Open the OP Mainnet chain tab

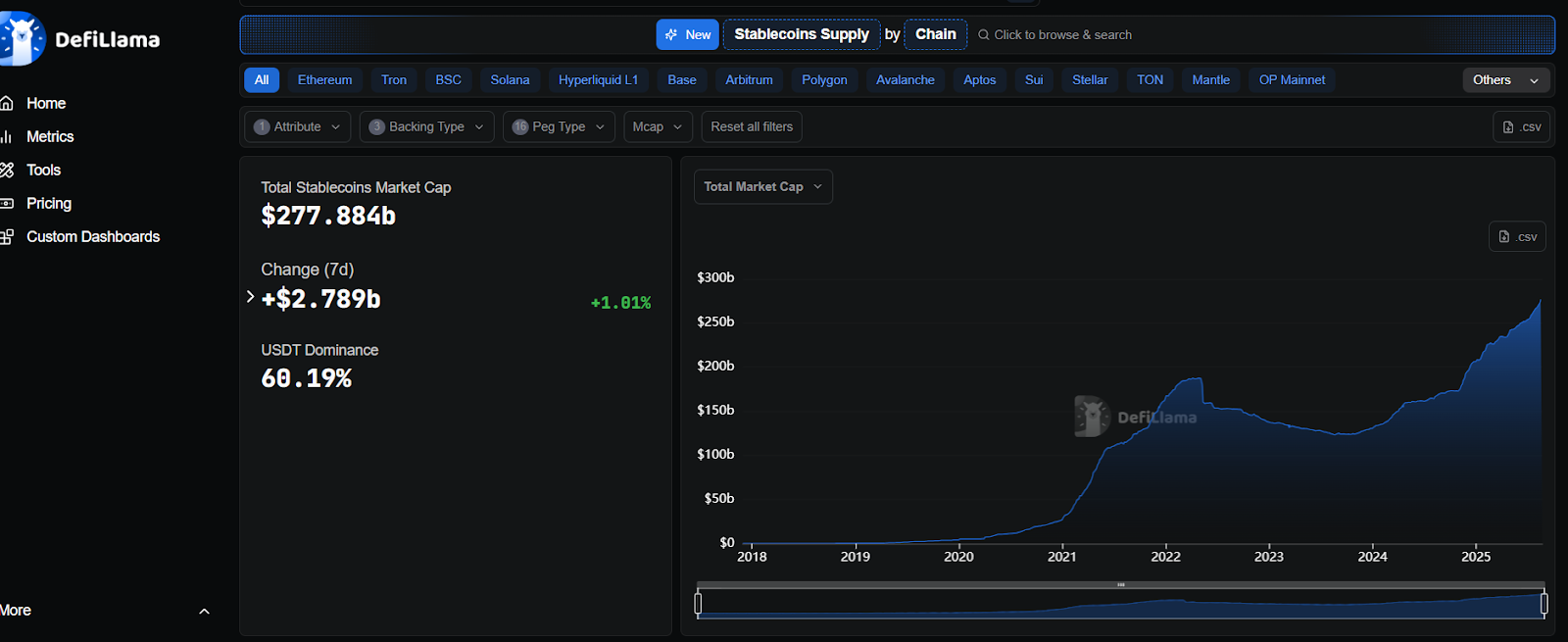(x=1292, y=79)
